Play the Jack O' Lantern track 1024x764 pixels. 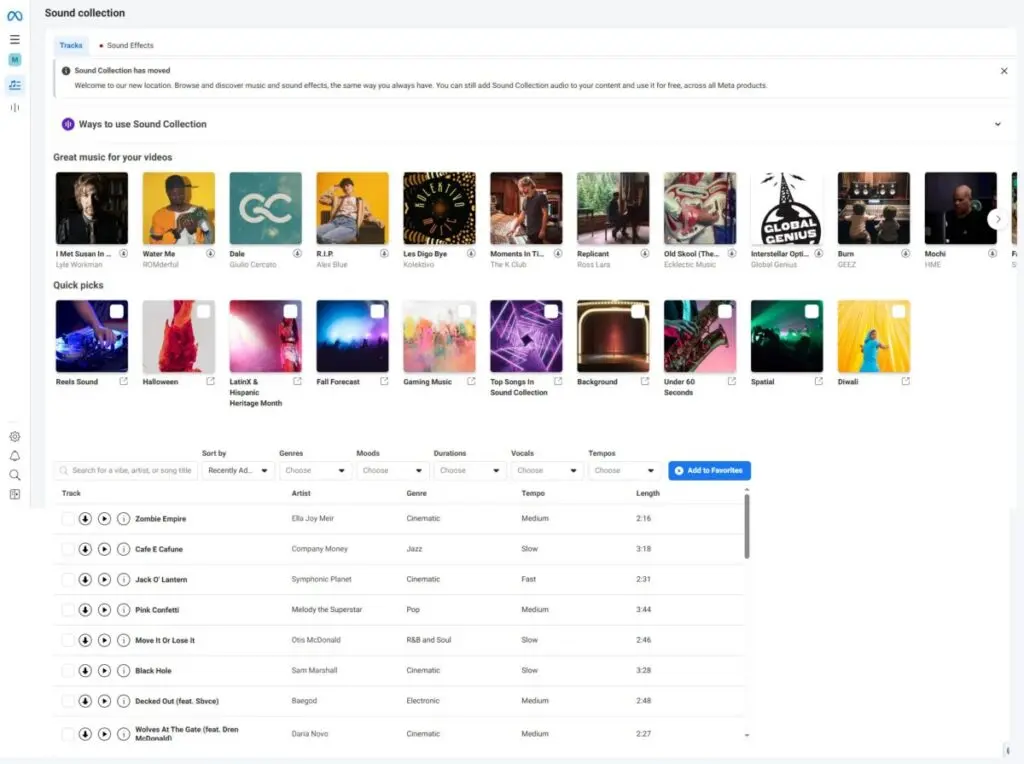(x=104, y=579)
